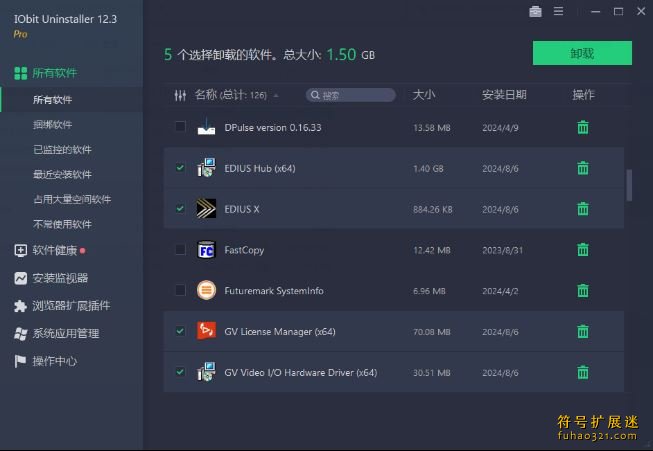Minimize the IObit Uninstaller window
This screenshot has height=451, width=653.
pyautogui.click(x=596, y=12)
